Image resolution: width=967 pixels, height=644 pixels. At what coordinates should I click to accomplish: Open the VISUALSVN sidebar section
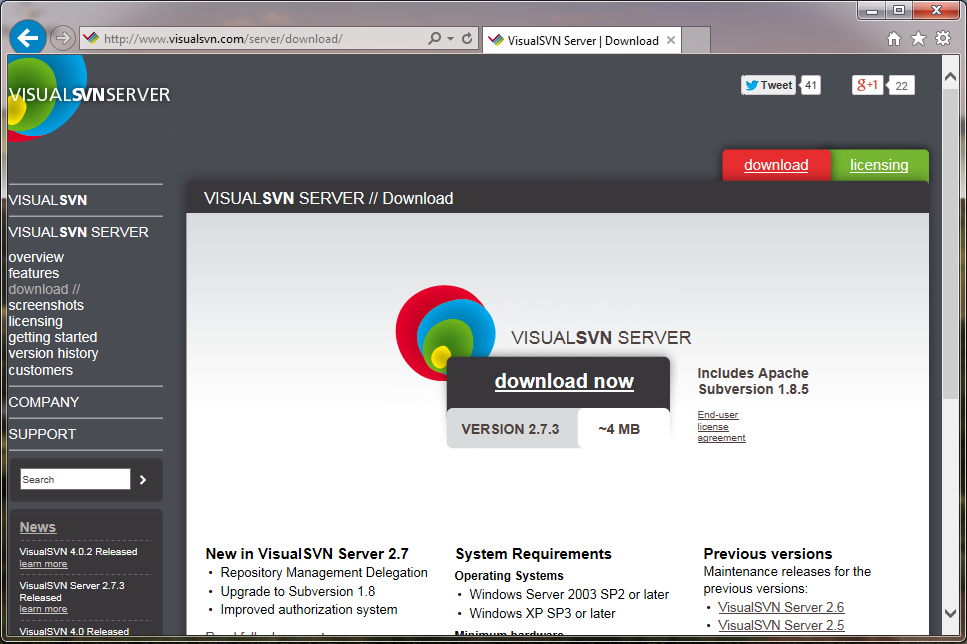(48, 200)
